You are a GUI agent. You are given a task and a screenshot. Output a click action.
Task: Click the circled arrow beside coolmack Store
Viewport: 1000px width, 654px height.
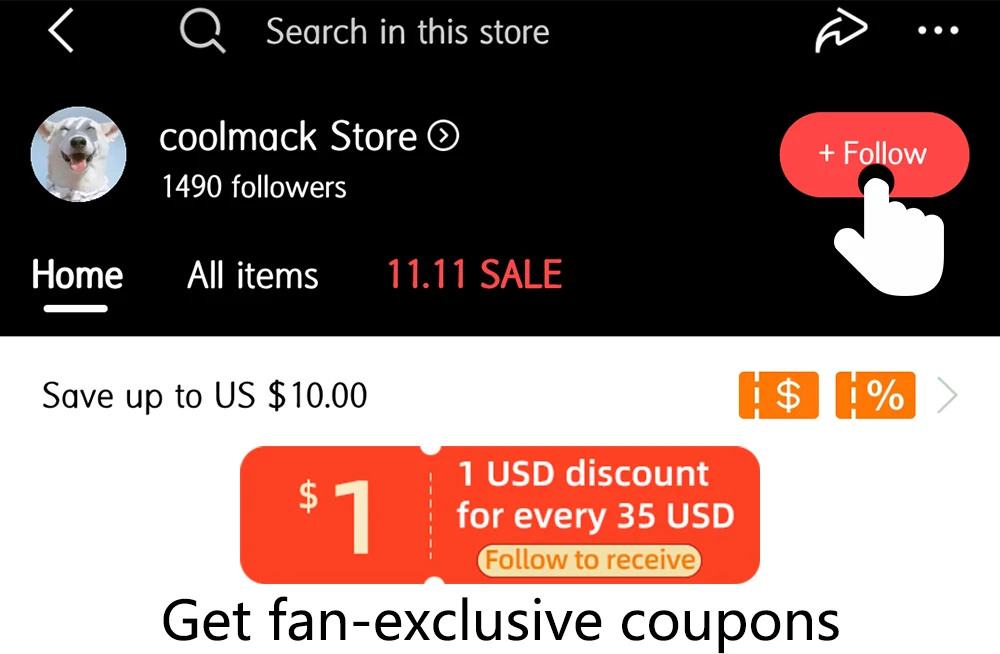click(443, 136)
